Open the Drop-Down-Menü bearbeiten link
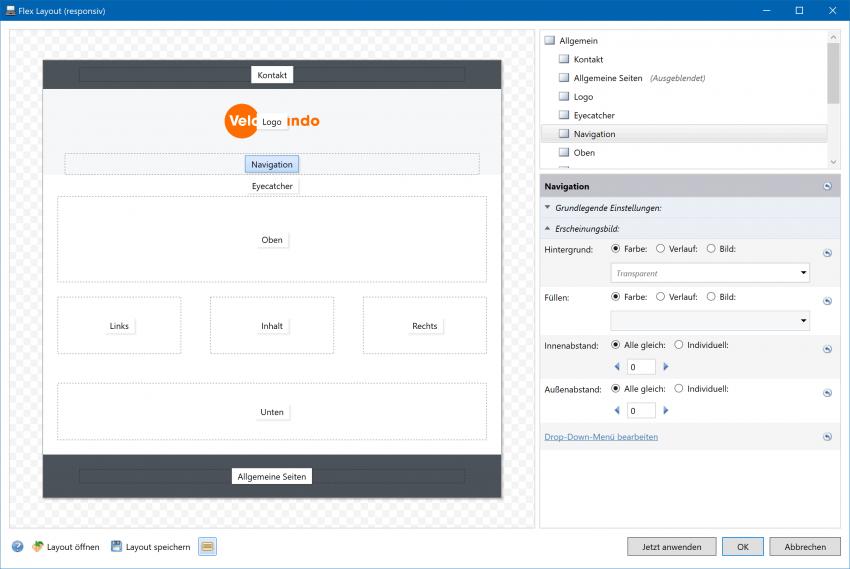 click(601, 437)
